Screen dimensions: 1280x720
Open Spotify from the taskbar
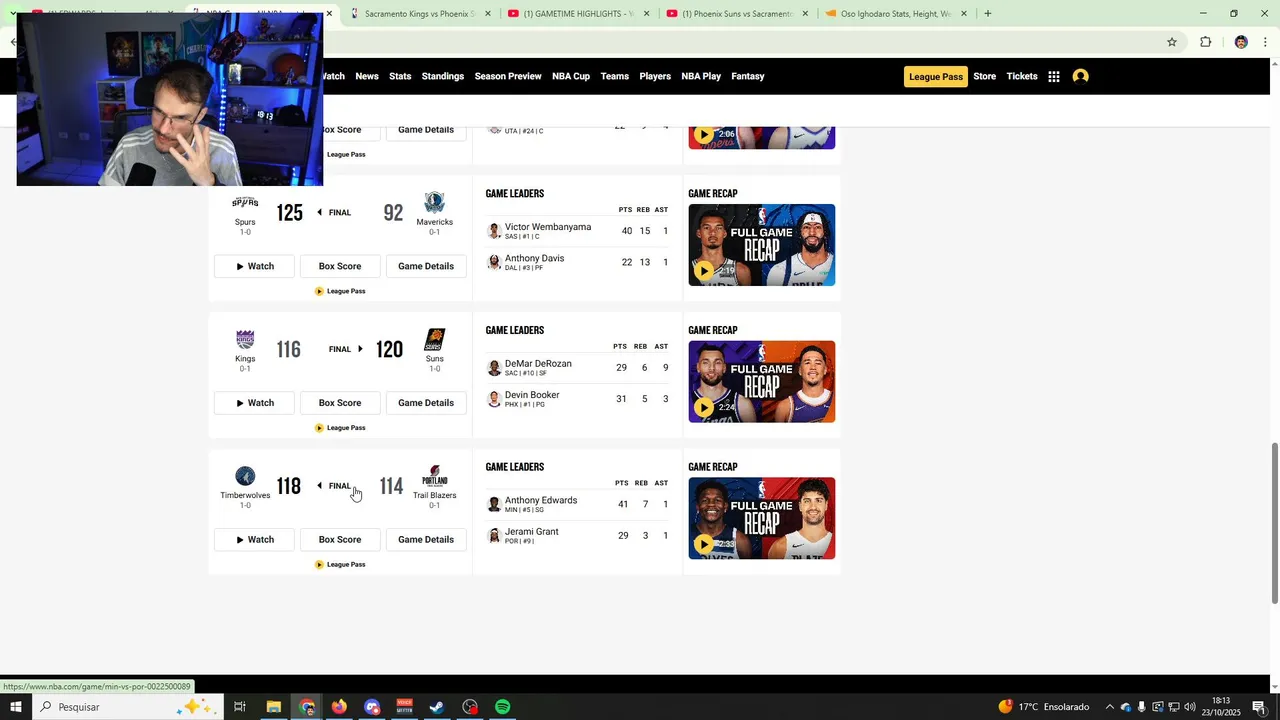tap(503, 707)
